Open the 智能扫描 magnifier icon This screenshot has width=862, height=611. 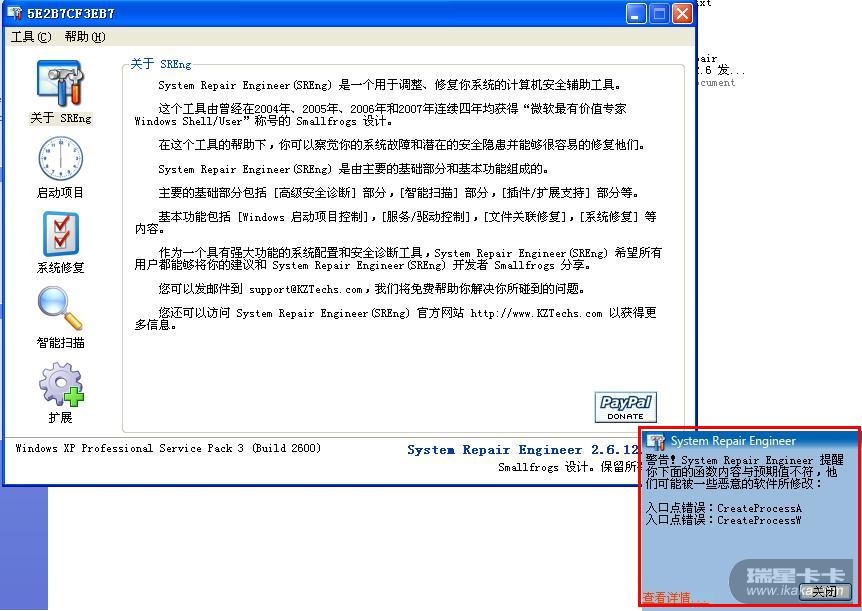(x=60, y=309)
